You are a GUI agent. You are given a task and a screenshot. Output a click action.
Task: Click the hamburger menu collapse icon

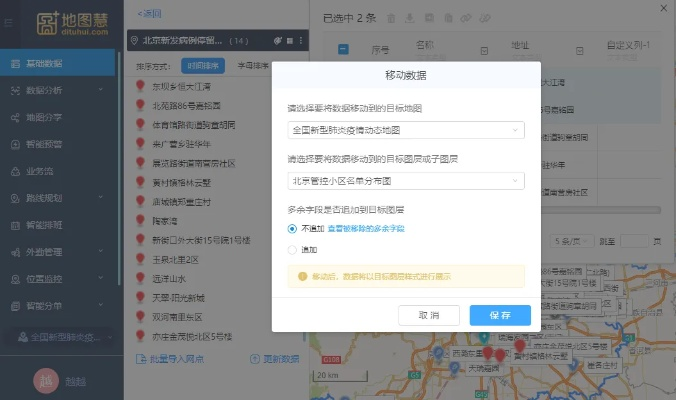point(8,21)
